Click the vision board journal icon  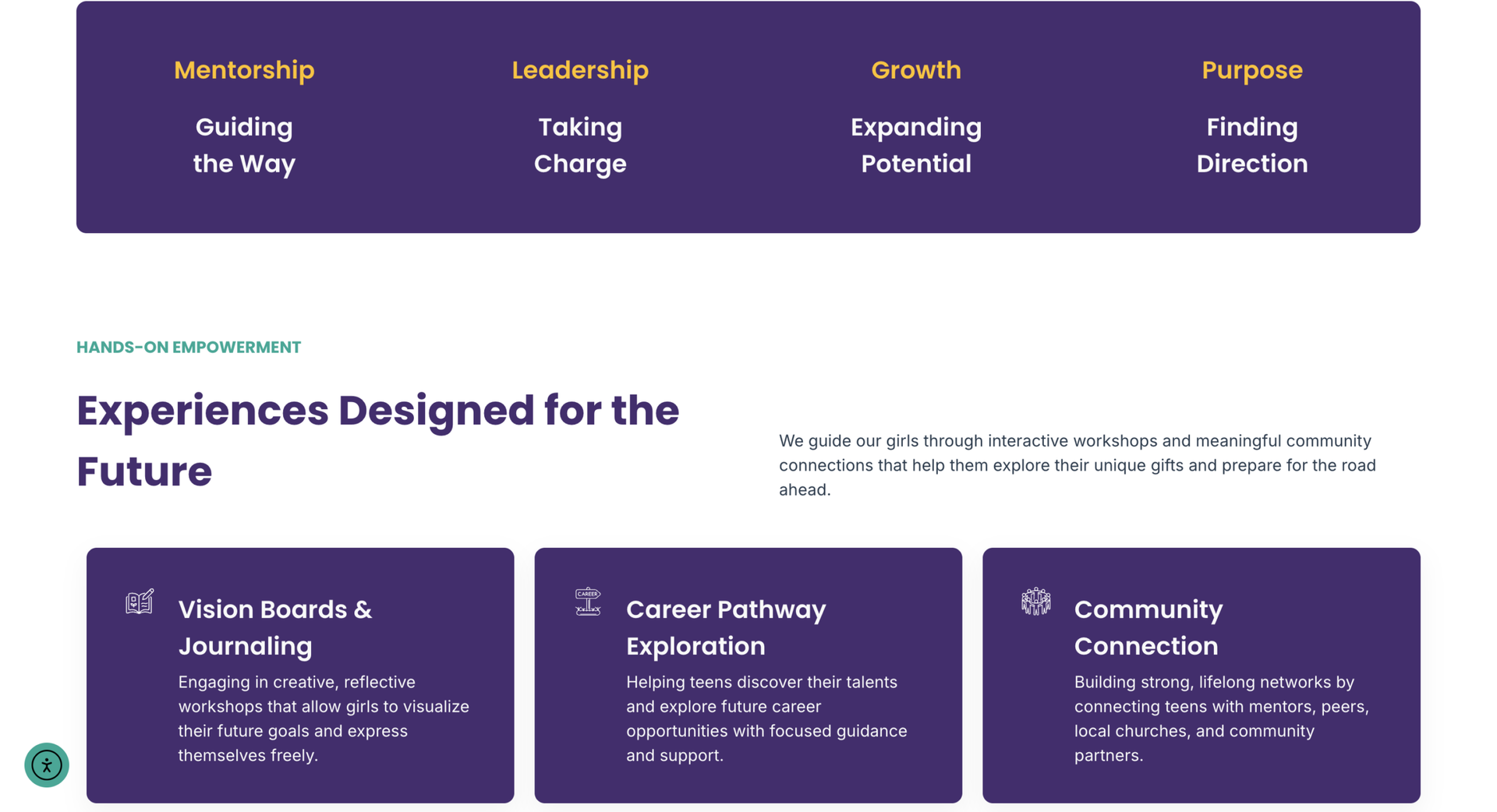point(140,602)
